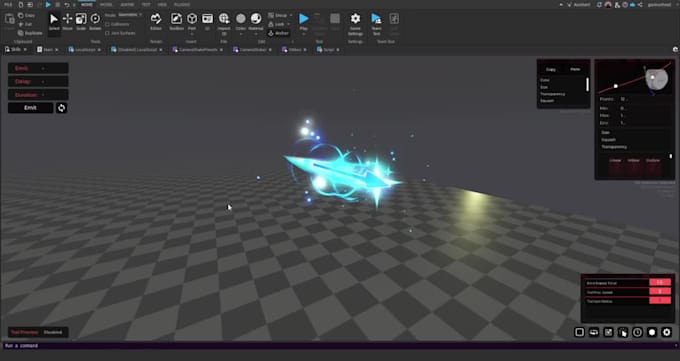Open Import 3D
680x361 pixels.
click(224, 23)
